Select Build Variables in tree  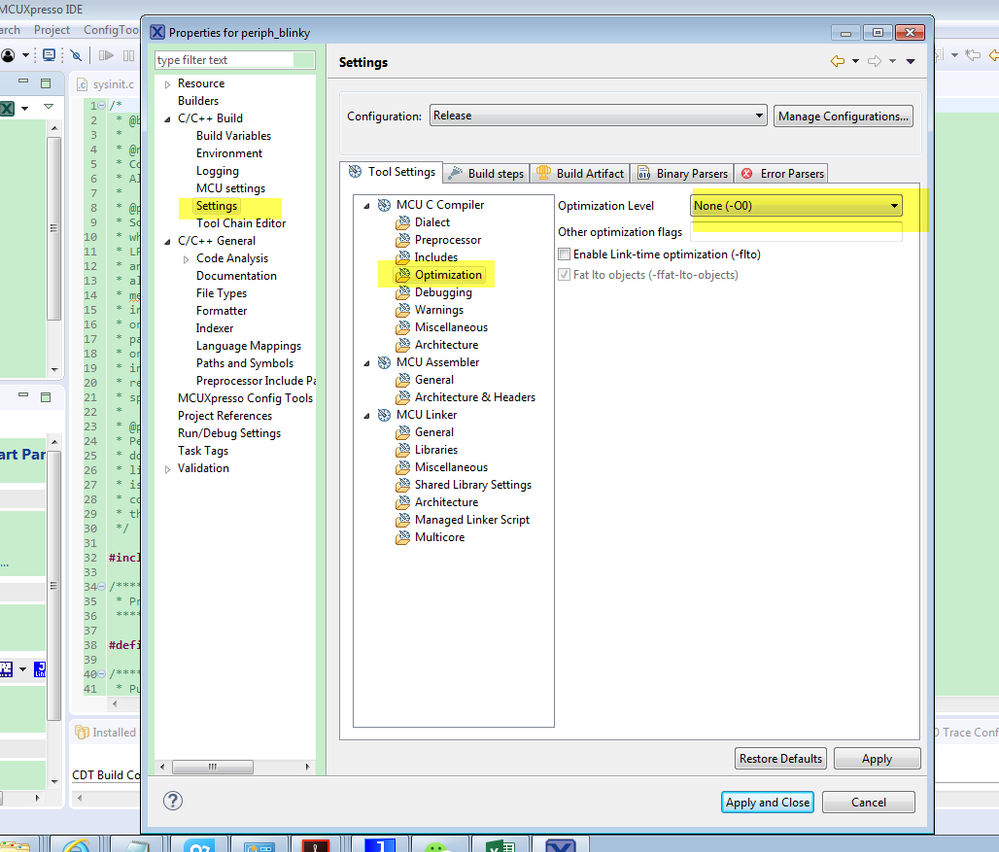click(x=233, y=136)
